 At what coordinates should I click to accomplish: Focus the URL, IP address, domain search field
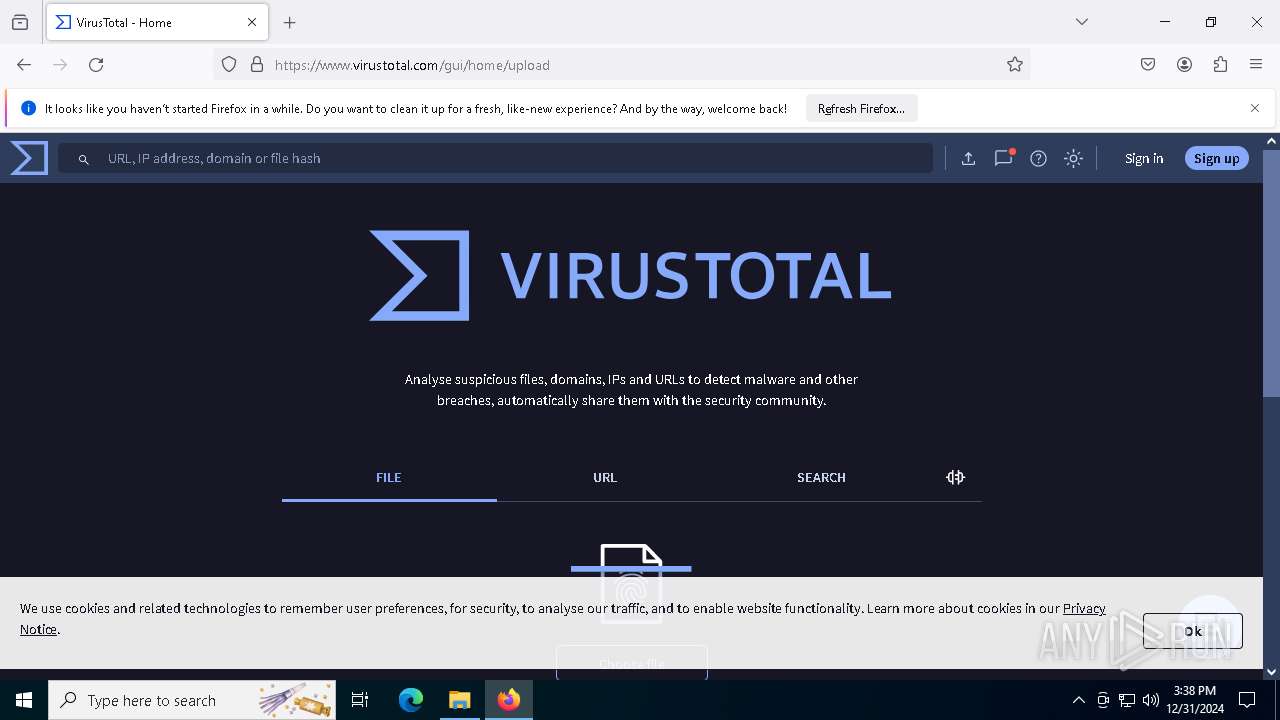(x=495, y=158)
